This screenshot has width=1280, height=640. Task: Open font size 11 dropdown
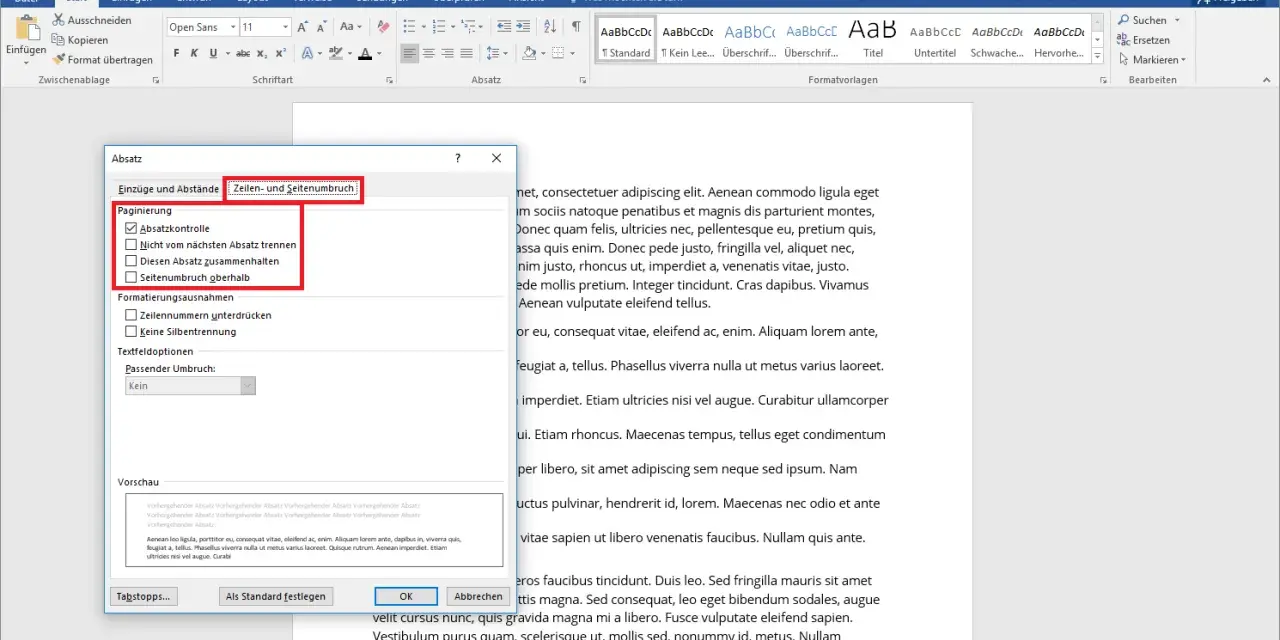[x=285, y=27]
